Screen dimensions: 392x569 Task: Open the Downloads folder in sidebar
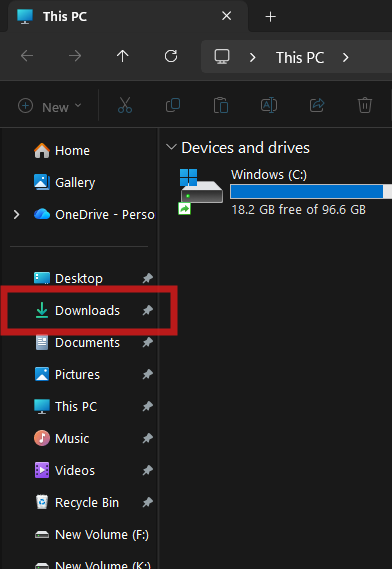77,310
